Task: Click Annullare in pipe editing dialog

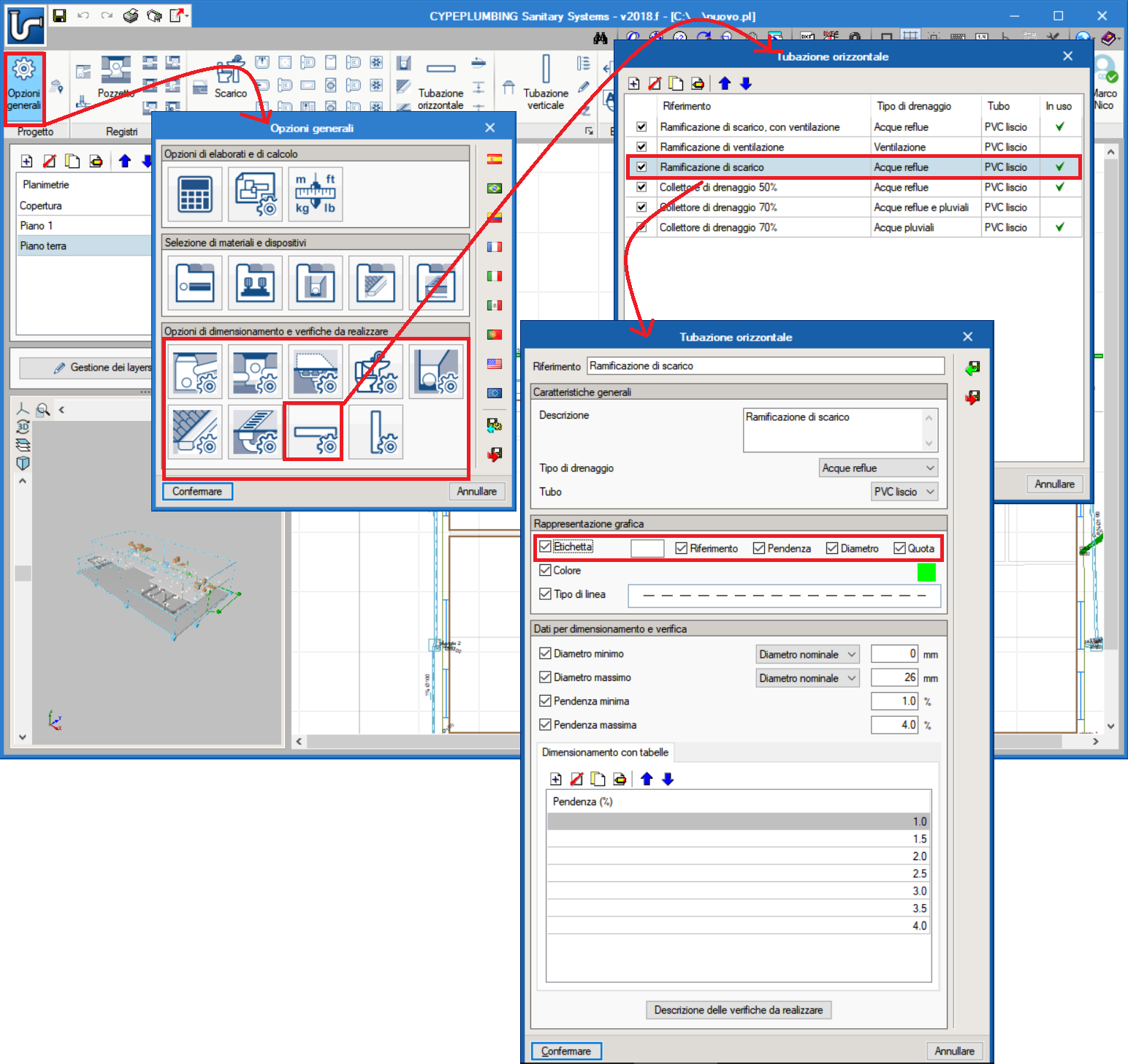Action: coord(954,1051)
